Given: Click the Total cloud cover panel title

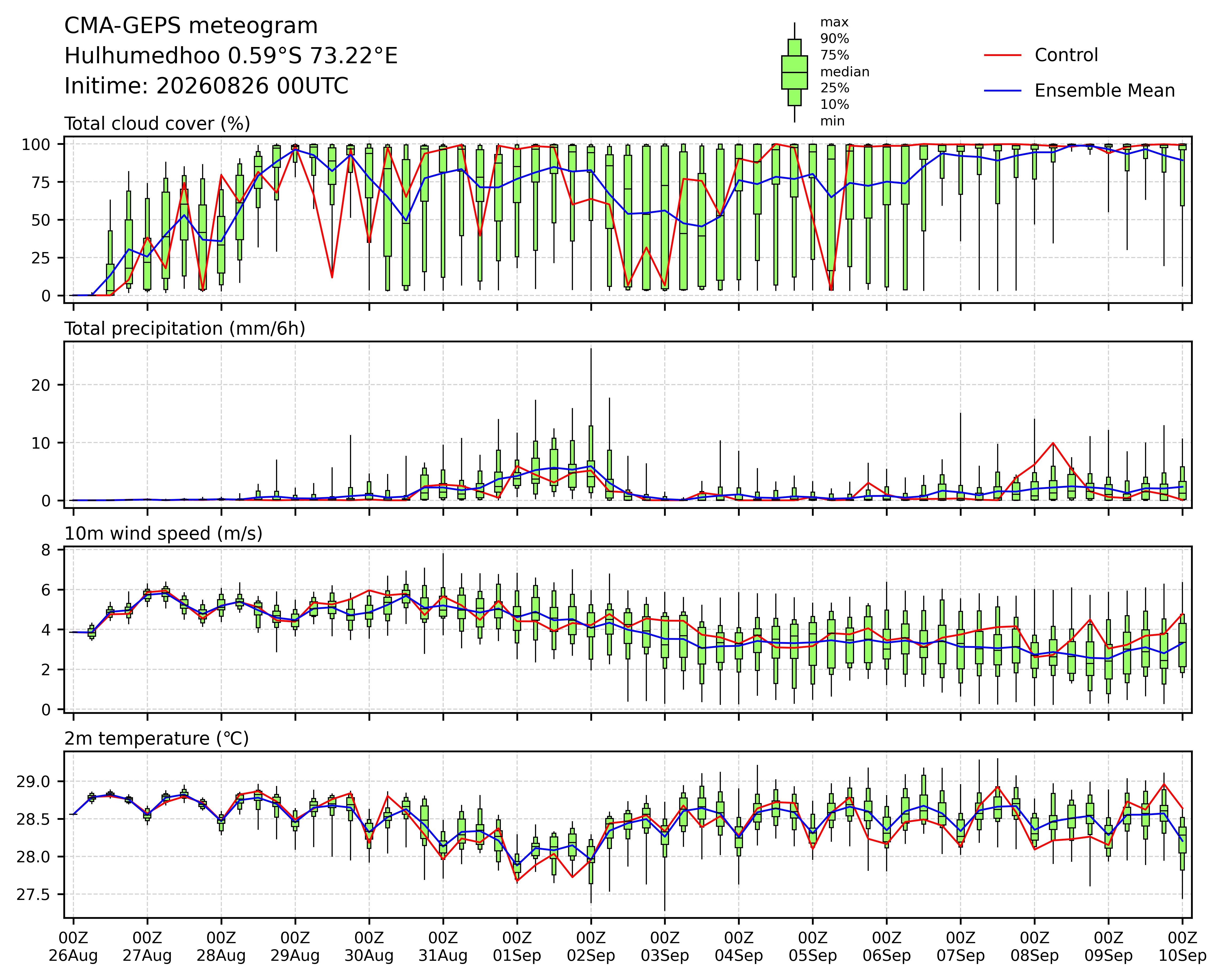Looking at the screenshot, I should point(157,124).
